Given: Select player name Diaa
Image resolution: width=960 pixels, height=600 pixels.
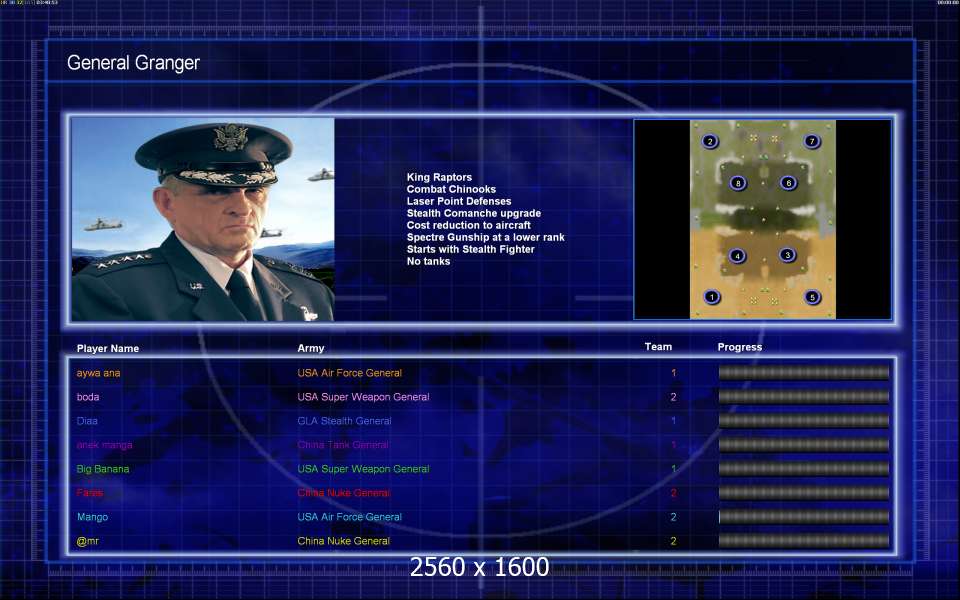Looking at the screenshot, I should coord(87,421).
